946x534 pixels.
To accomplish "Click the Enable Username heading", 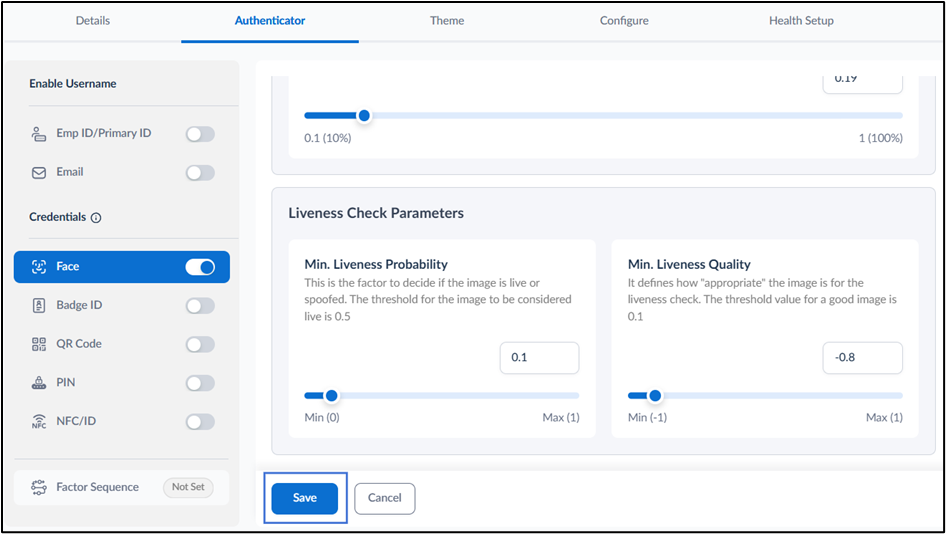I will 73,84.
